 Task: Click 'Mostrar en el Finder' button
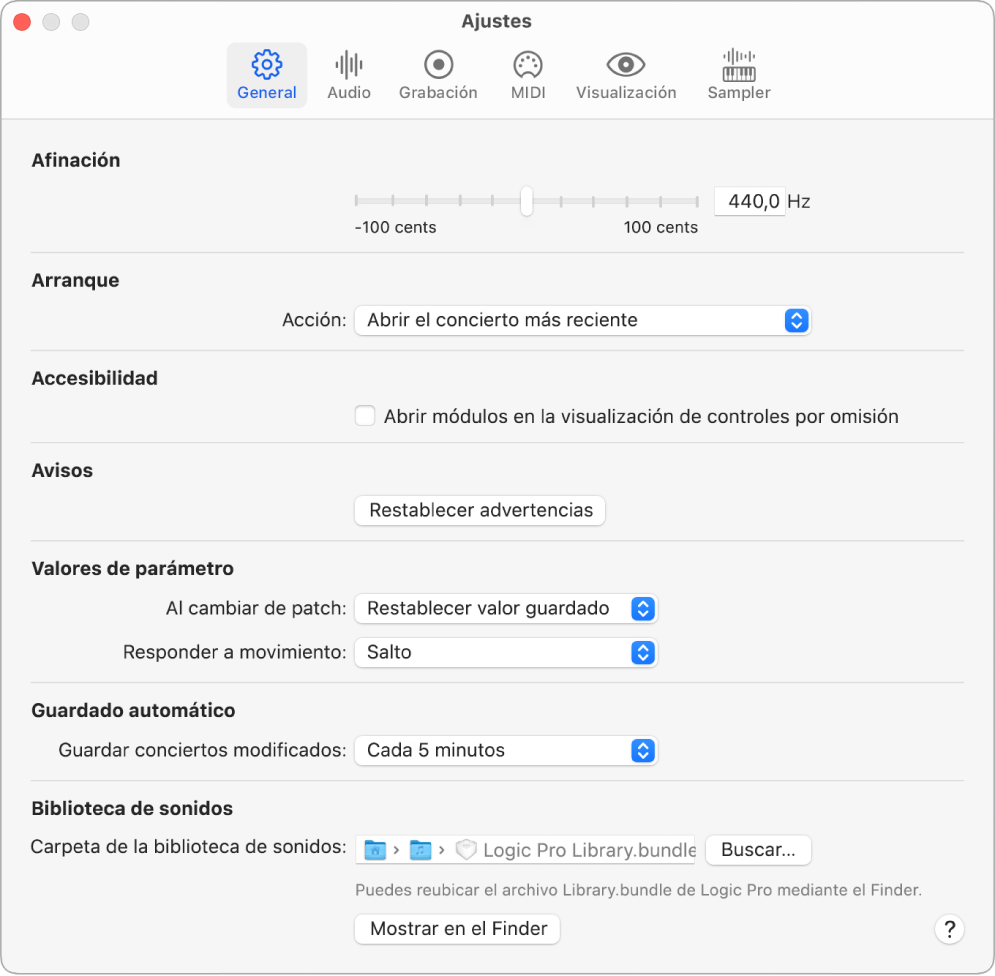point(458,929)
